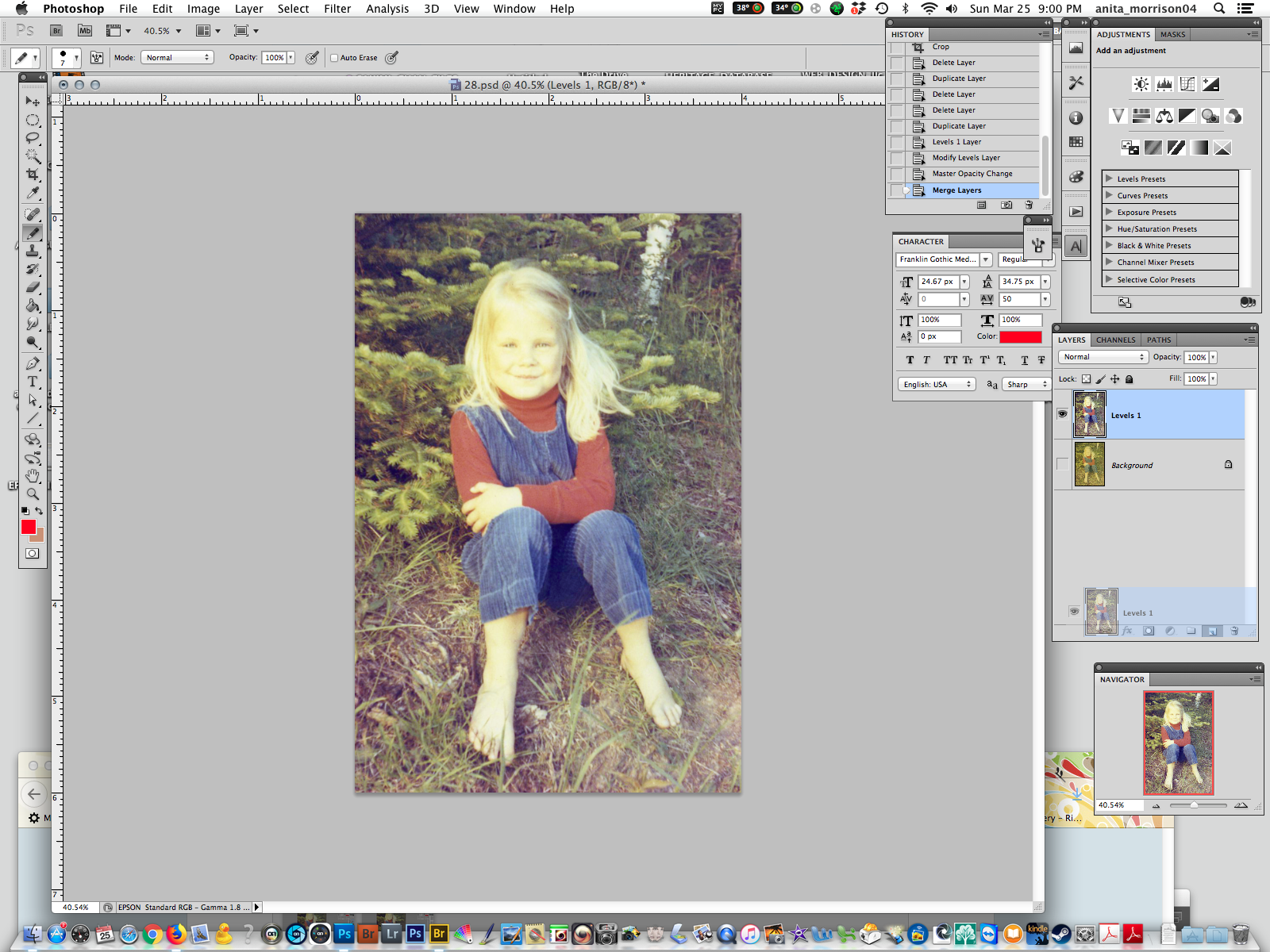Open the layer blend mode dropdown

click(x=1103, y=357)
